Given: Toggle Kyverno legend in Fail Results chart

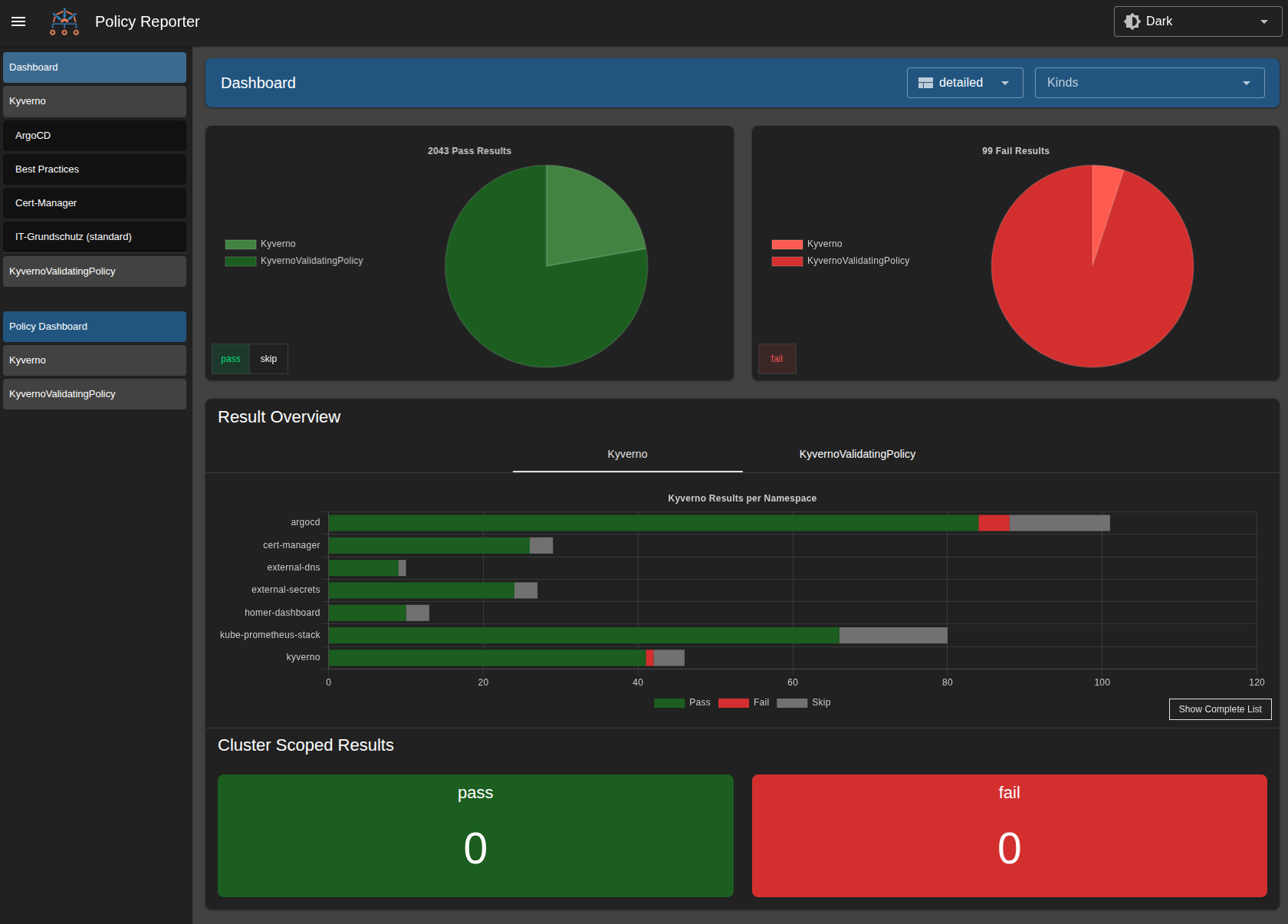Looking at the screenshot, I should pos(807,244).
